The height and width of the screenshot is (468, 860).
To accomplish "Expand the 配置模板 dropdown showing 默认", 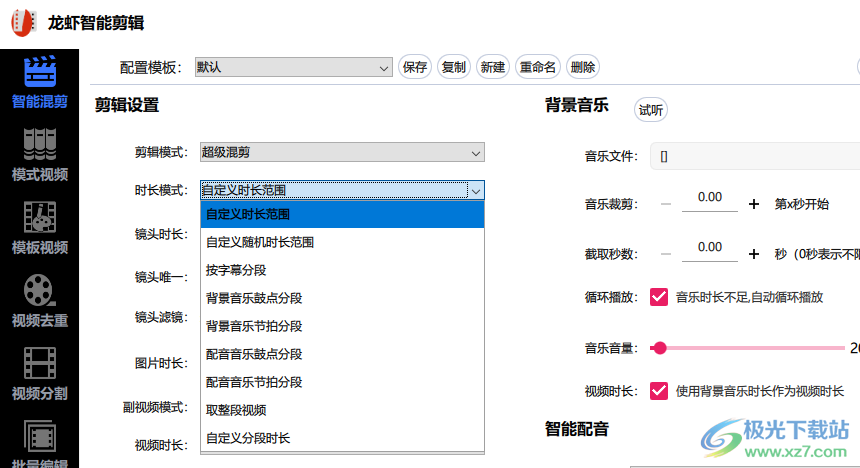I will 293,67.
